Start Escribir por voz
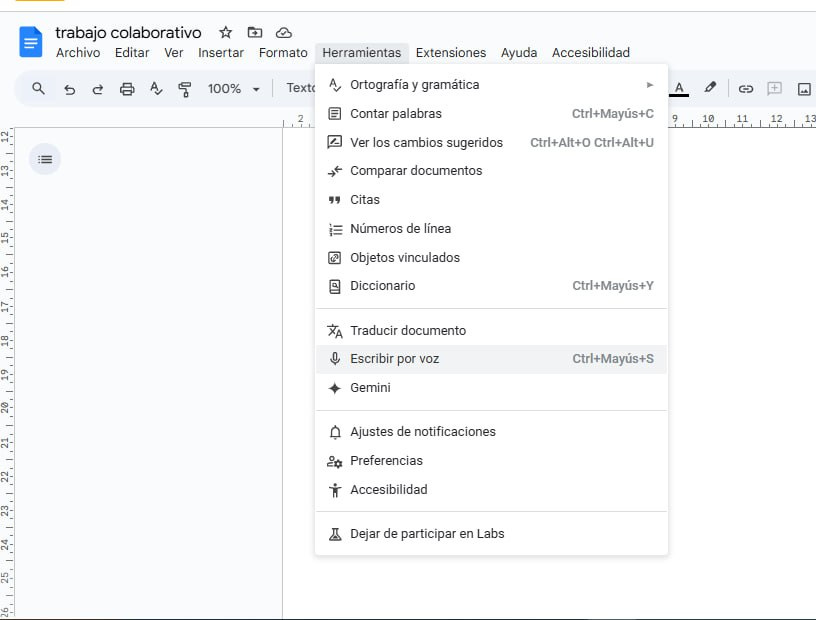Screen dimensions: 816x620 491,359
